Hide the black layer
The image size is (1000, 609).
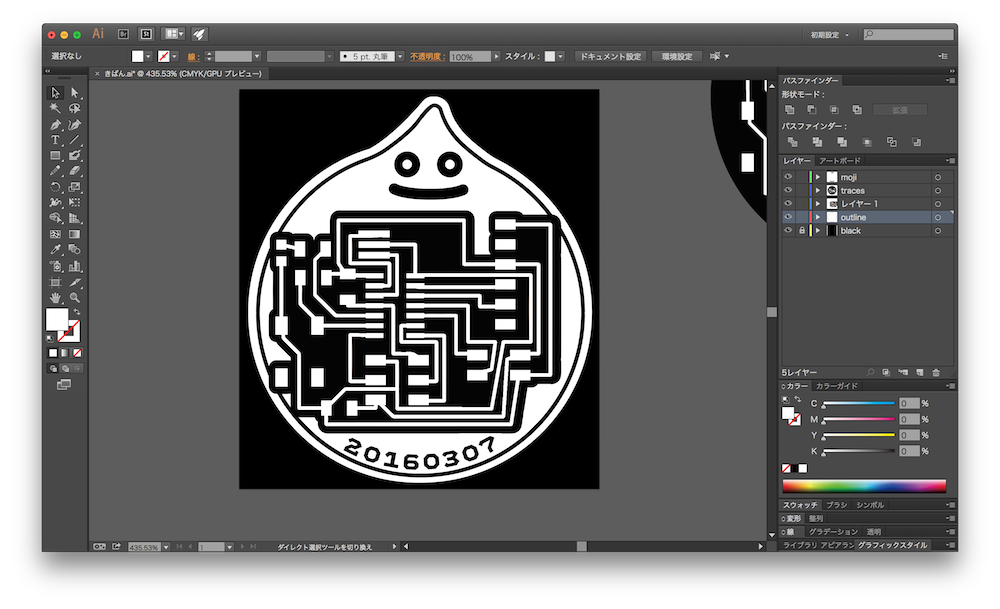pyautogui.click(x=788, y=231)
